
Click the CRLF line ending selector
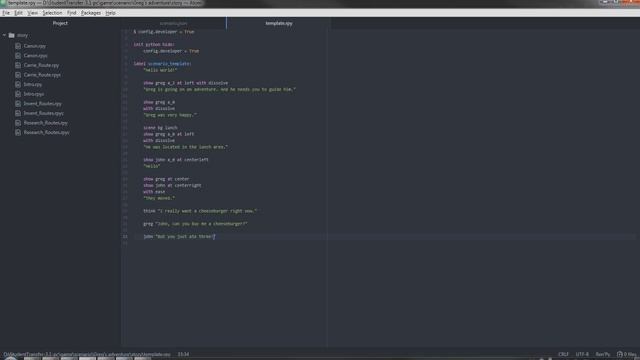[563, 354]
